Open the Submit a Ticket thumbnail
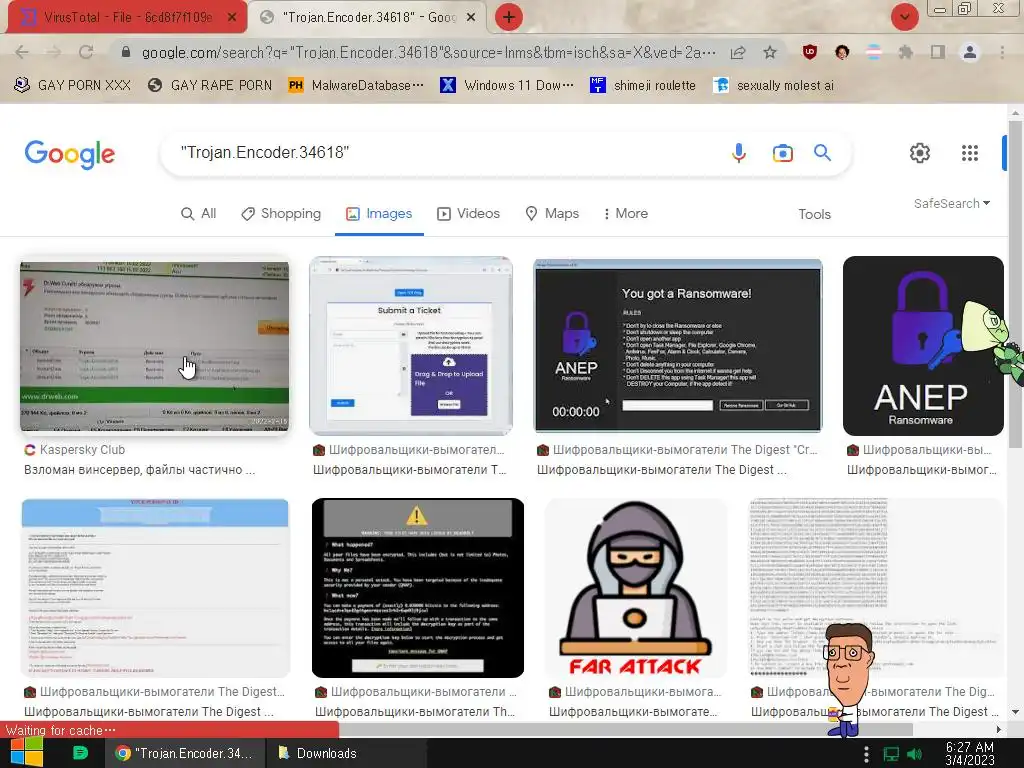 point(411,345)
